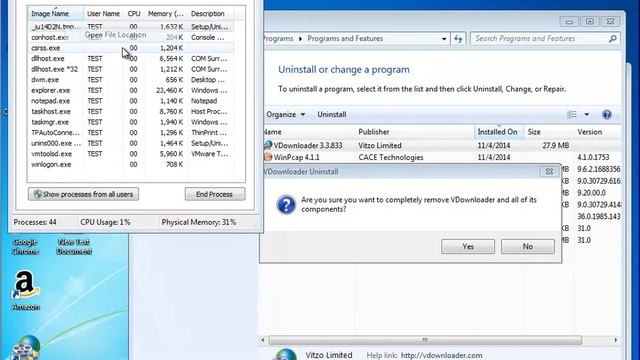Viewport: 640px width, 360px height.
Task: Sort processes by User Name column
Action: pos(103,14)
